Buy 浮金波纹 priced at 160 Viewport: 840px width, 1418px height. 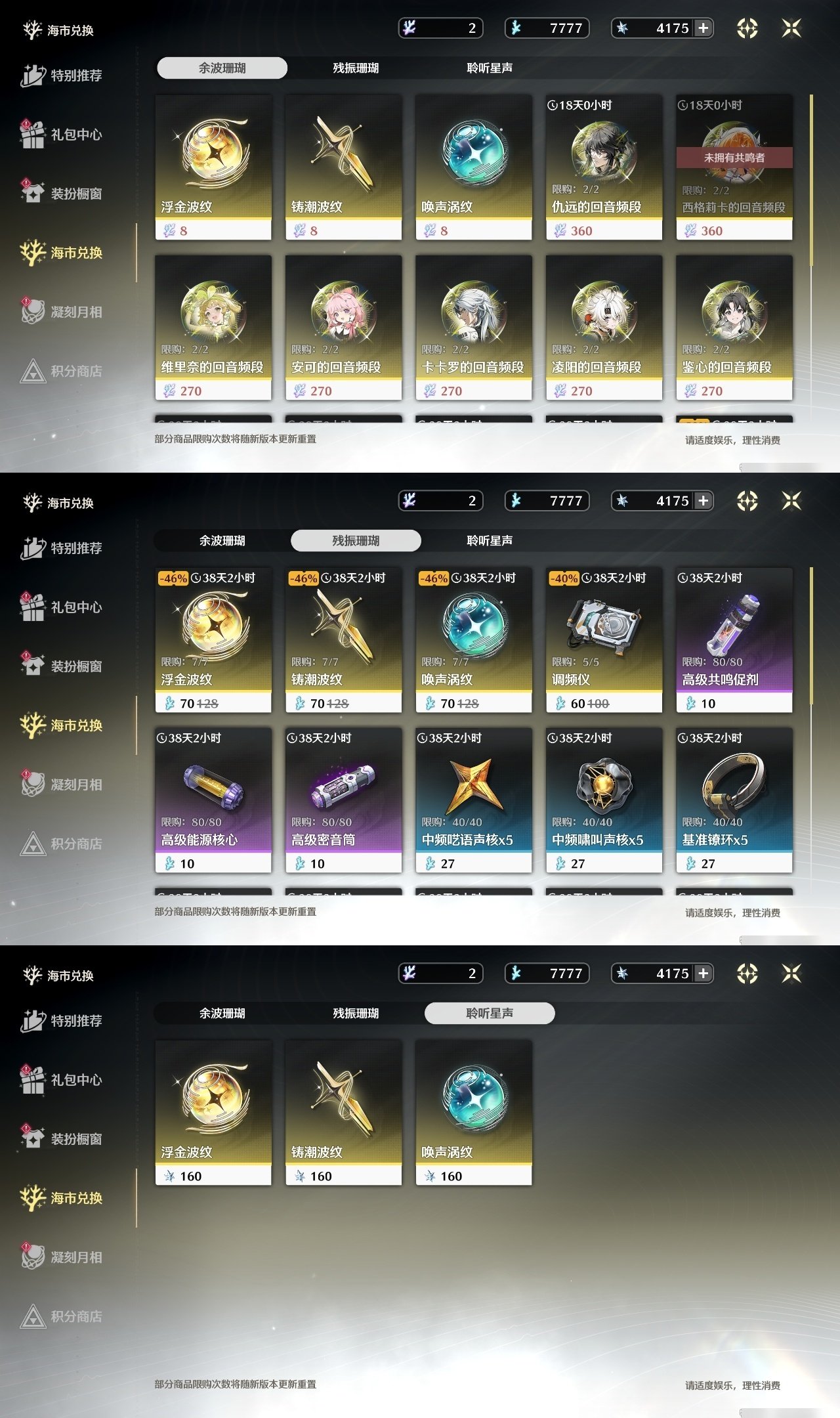(x=213, y=1113)
